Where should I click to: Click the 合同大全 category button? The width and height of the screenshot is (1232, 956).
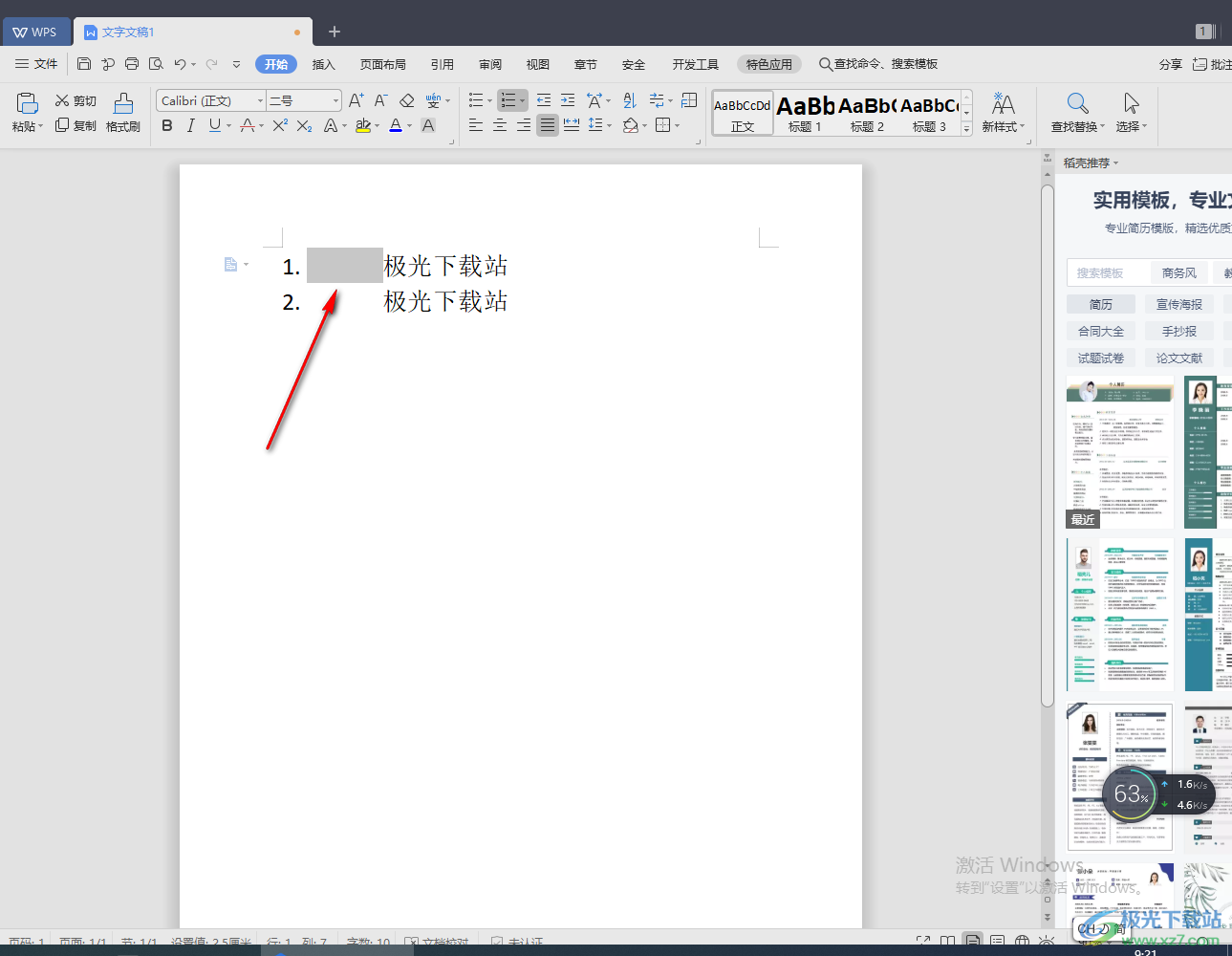click(x=1101, y=331)
